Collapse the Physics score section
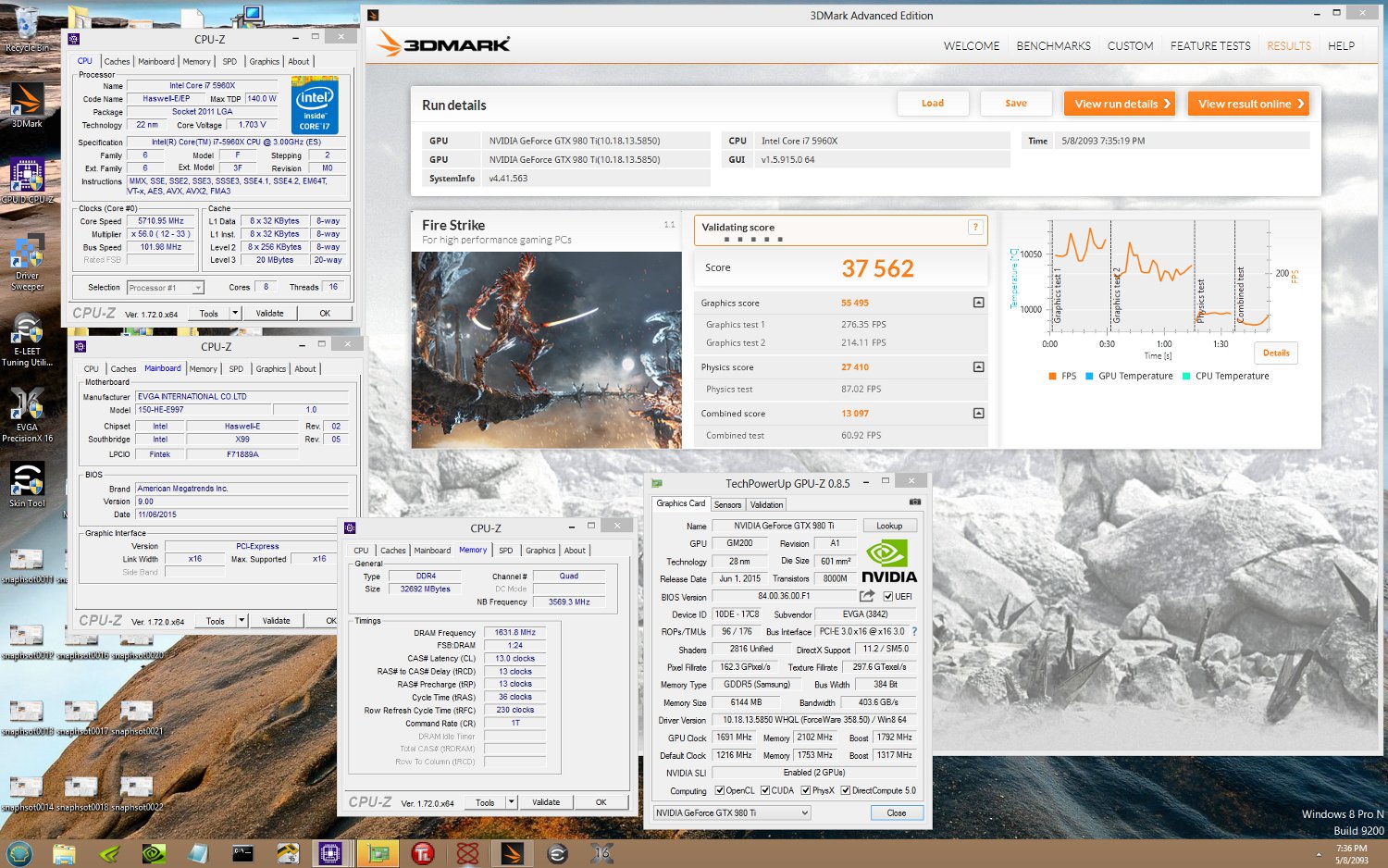This screenshot has height=868, width=1388. (978, 367)
